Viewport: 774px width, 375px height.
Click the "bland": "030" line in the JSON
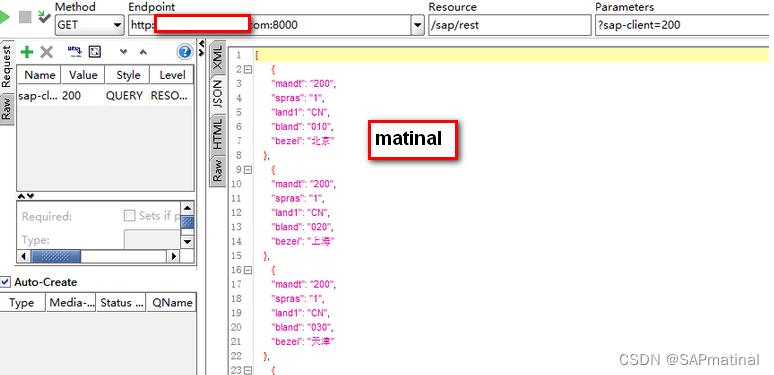point(302,327)
